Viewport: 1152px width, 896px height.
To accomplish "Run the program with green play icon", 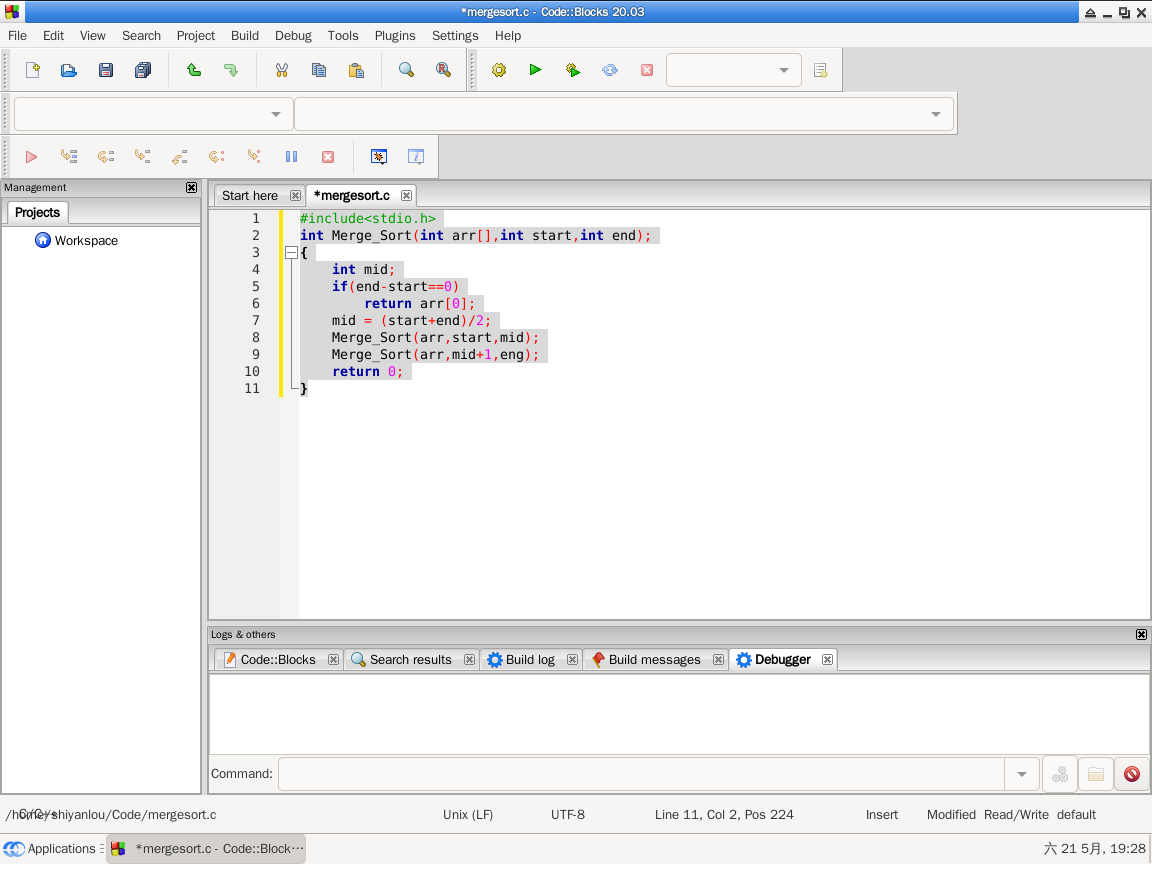I will click(x=536, y=70).
